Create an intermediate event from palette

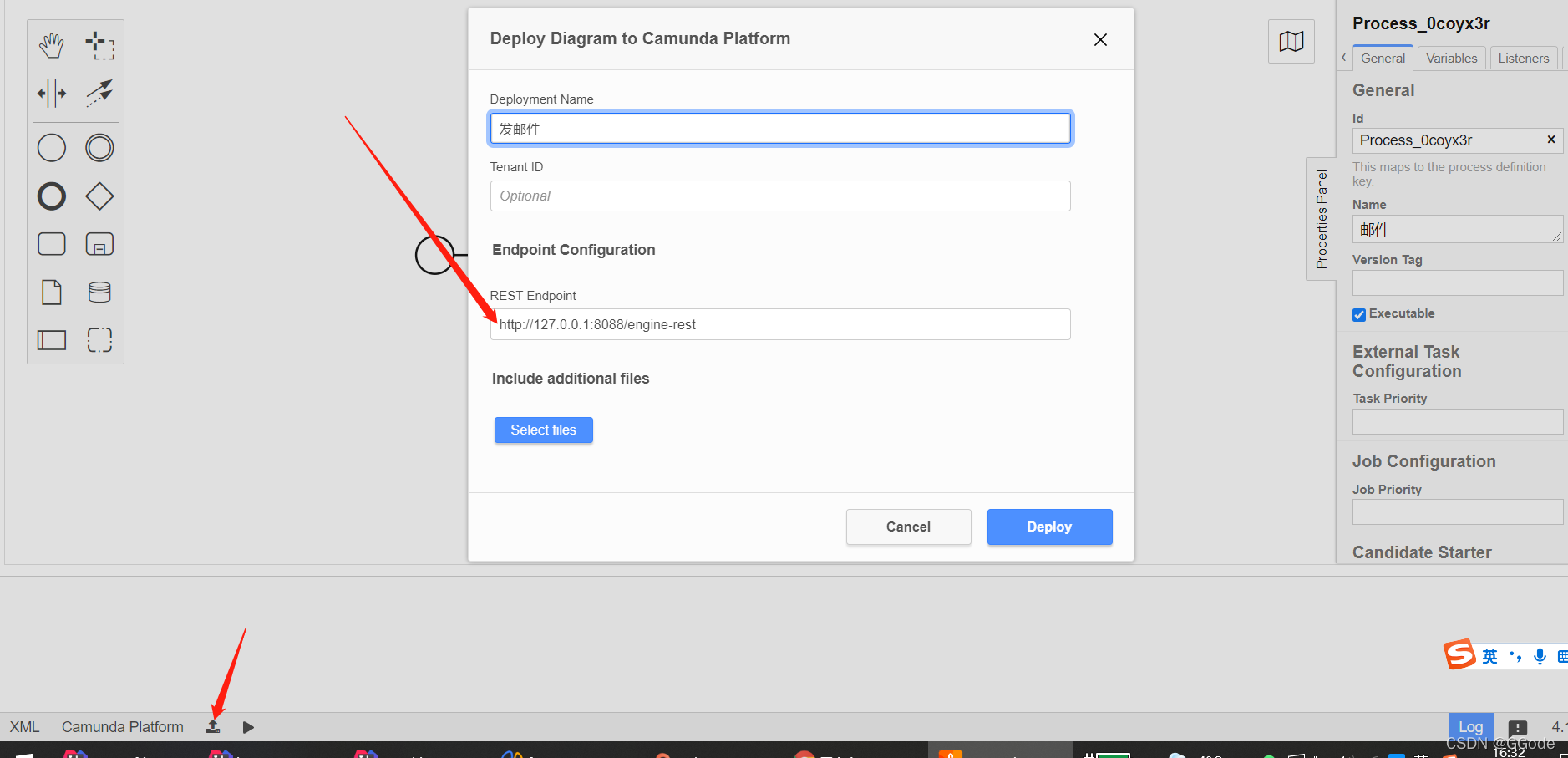(x=99, y=148)
